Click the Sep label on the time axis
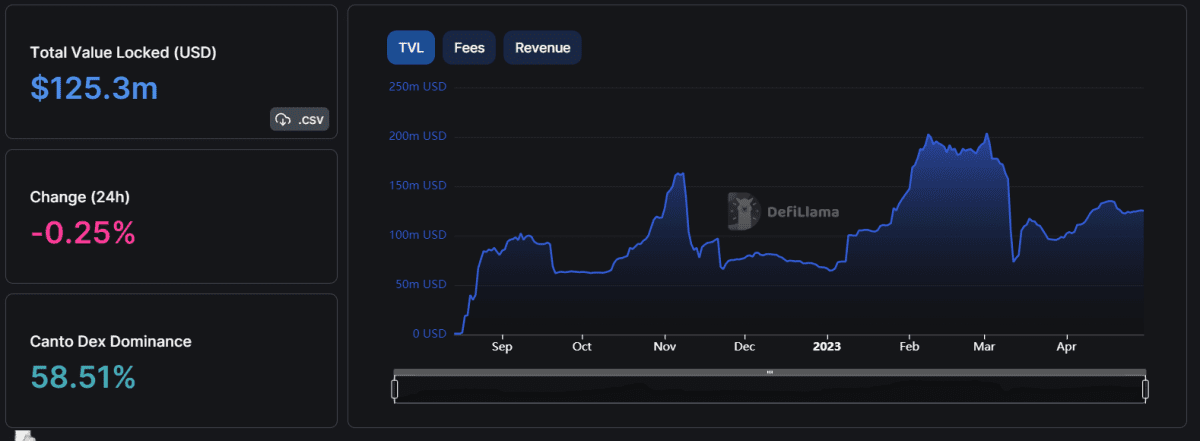Screen dimensions: 1200x441 [x=502, y=347]
